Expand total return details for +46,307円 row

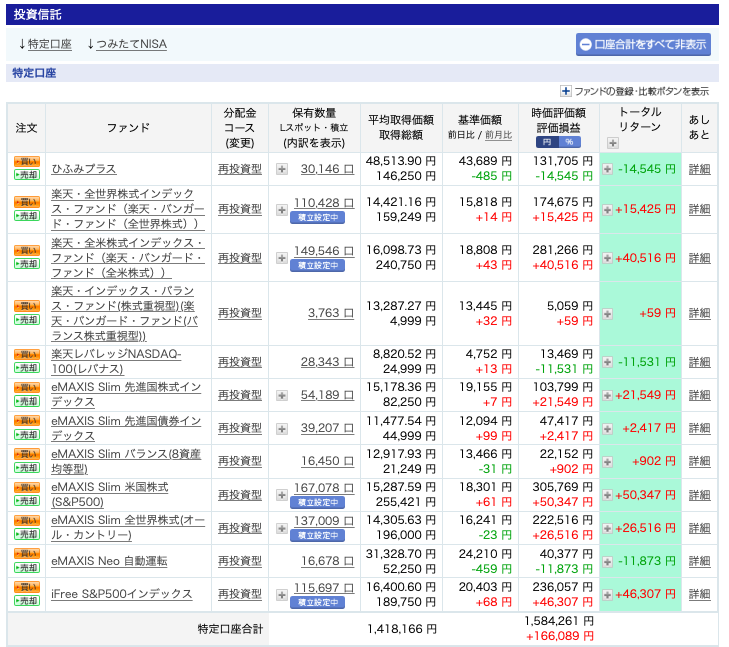point(607,594)
